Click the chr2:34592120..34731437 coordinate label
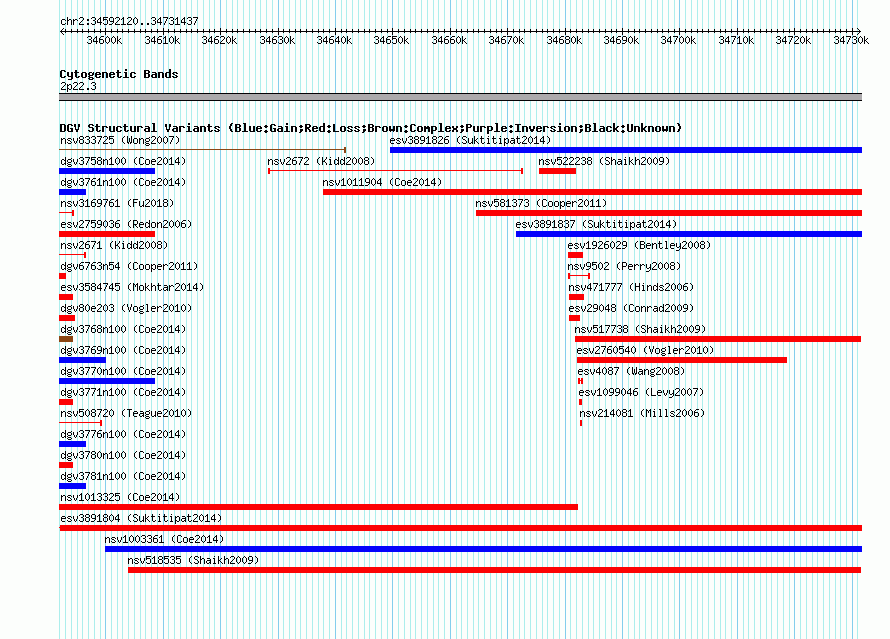 (129, 21)
